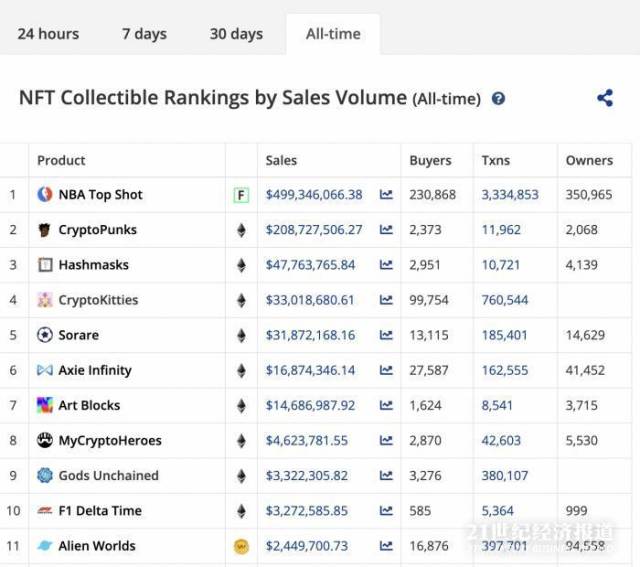Open the Art Blocks sales chart icon

coord(386,405)
